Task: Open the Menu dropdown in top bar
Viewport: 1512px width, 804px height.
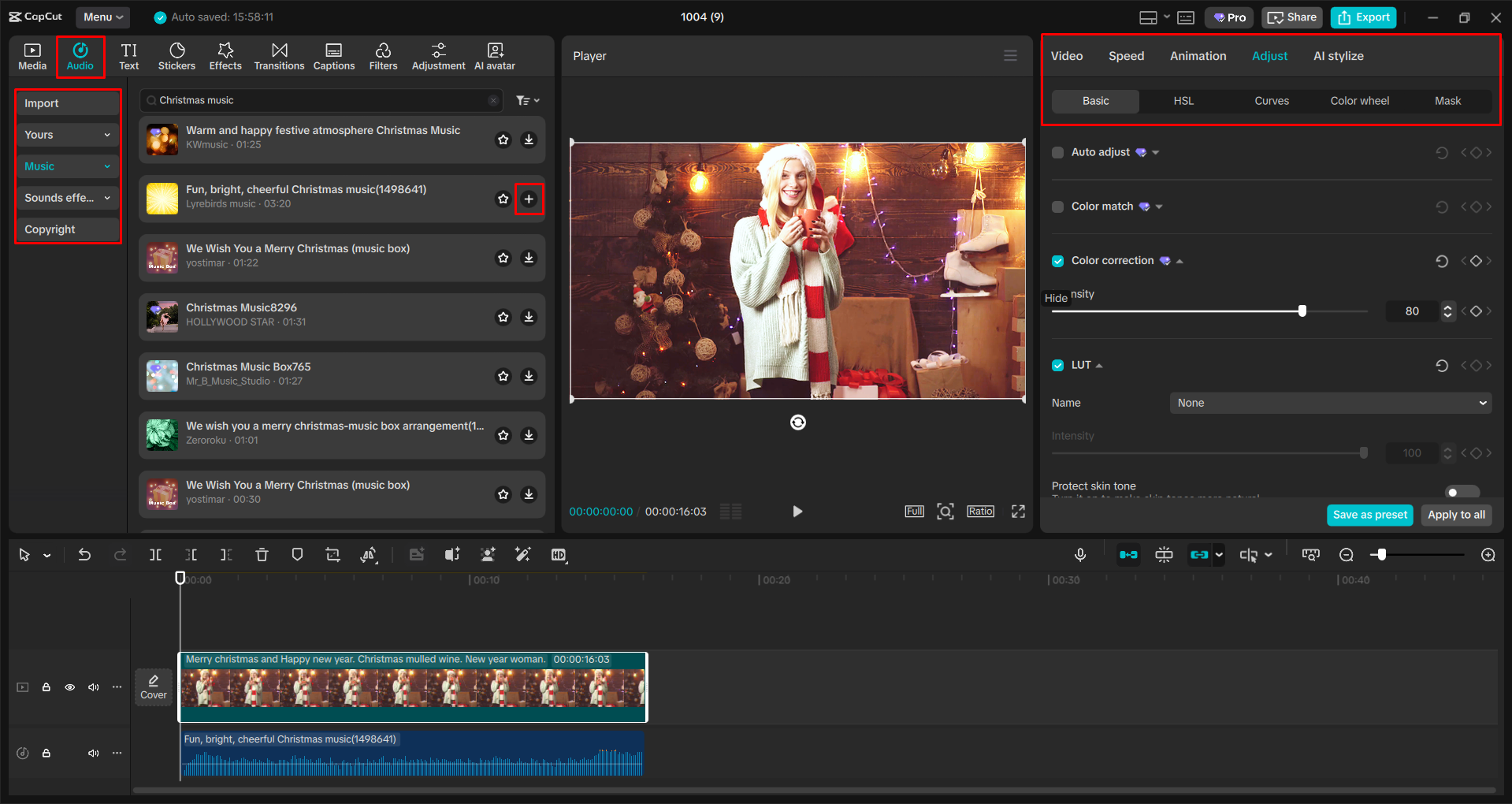Action: click(102, 17)
